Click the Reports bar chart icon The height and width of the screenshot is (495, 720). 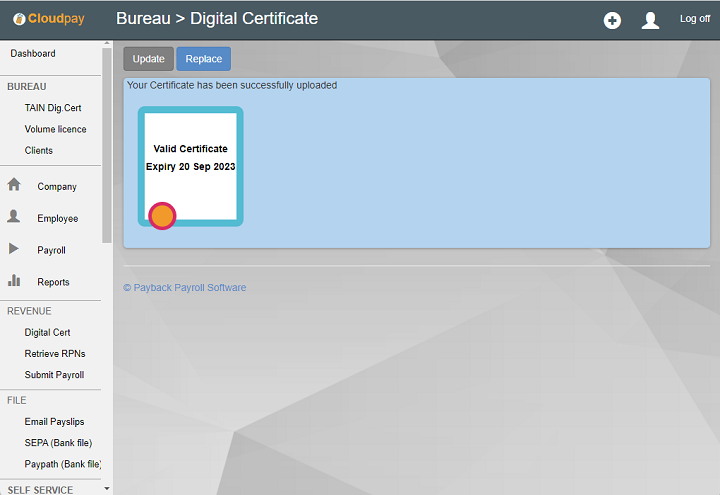14,281
